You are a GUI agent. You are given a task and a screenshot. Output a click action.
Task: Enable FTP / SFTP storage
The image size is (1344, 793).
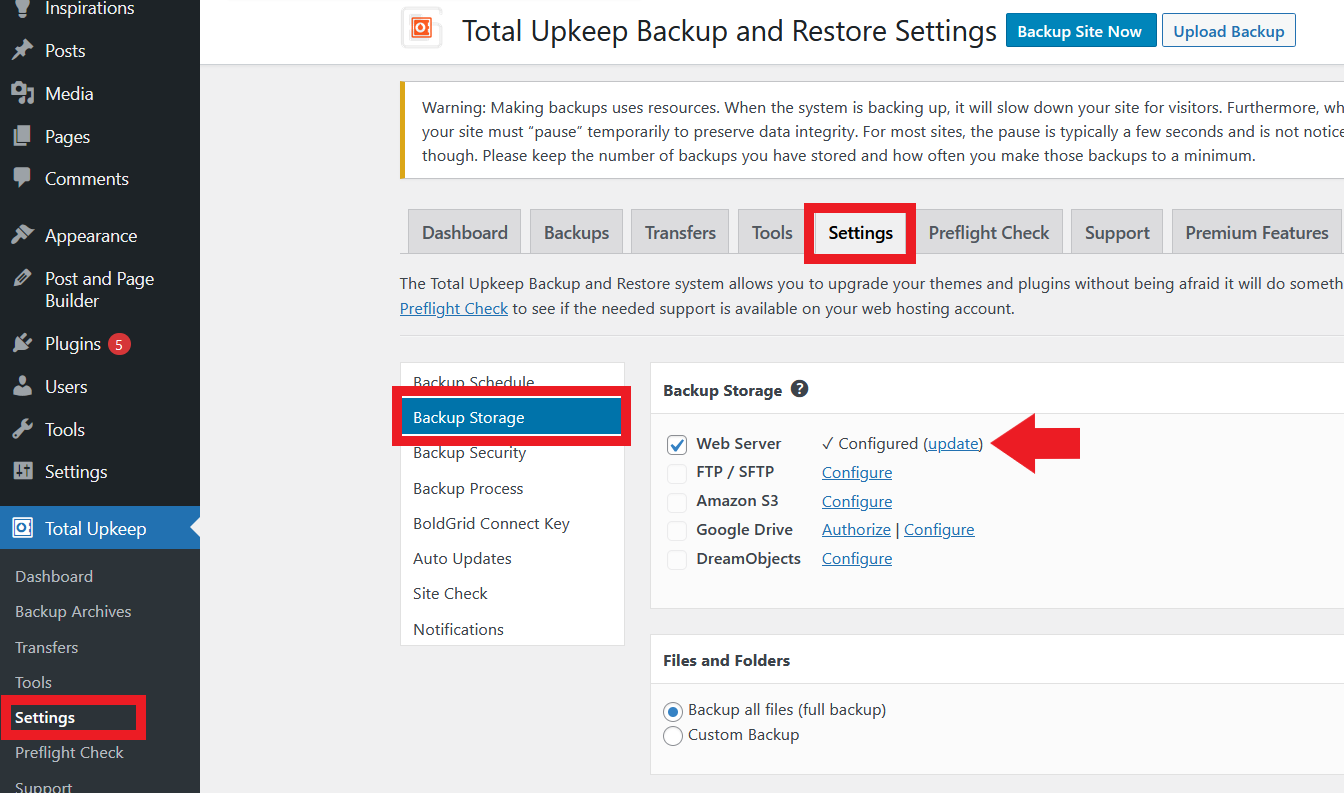pyautogui.click(x=677, y=473)
